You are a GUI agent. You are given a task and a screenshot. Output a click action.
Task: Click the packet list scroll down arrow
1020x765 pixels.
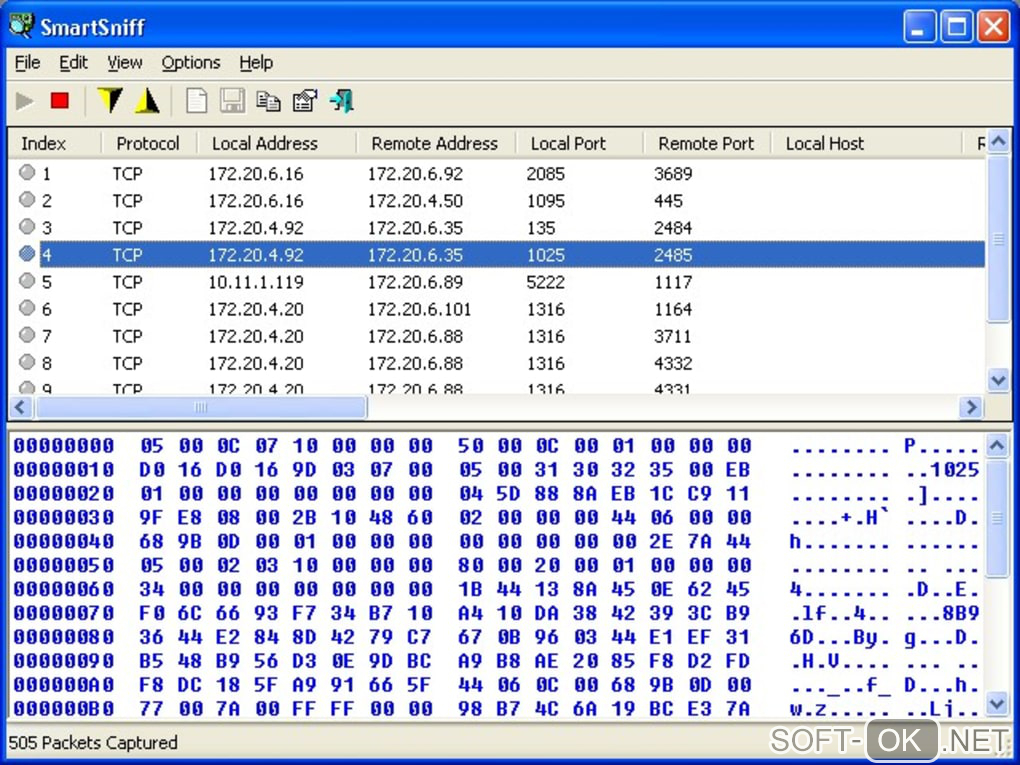[999, 380]
